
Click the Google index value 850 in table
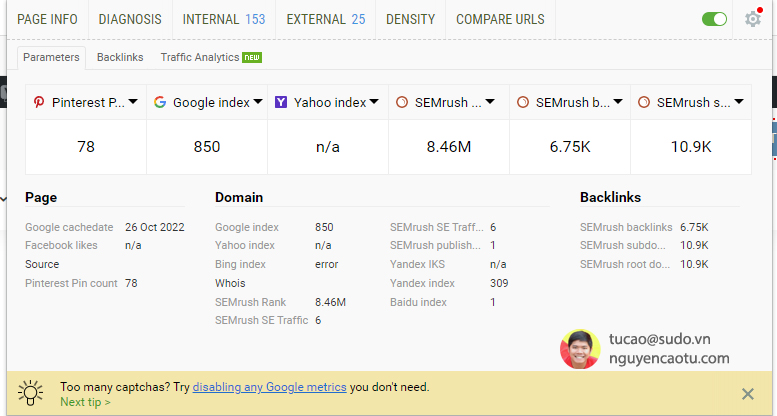(x=207, y=147)
